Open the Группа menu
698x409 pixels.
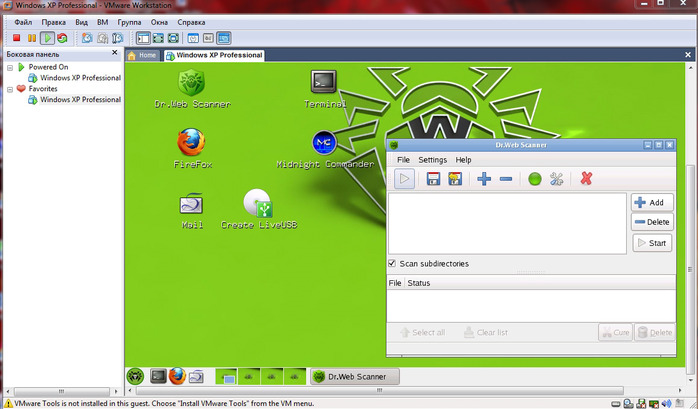point(129,22)
